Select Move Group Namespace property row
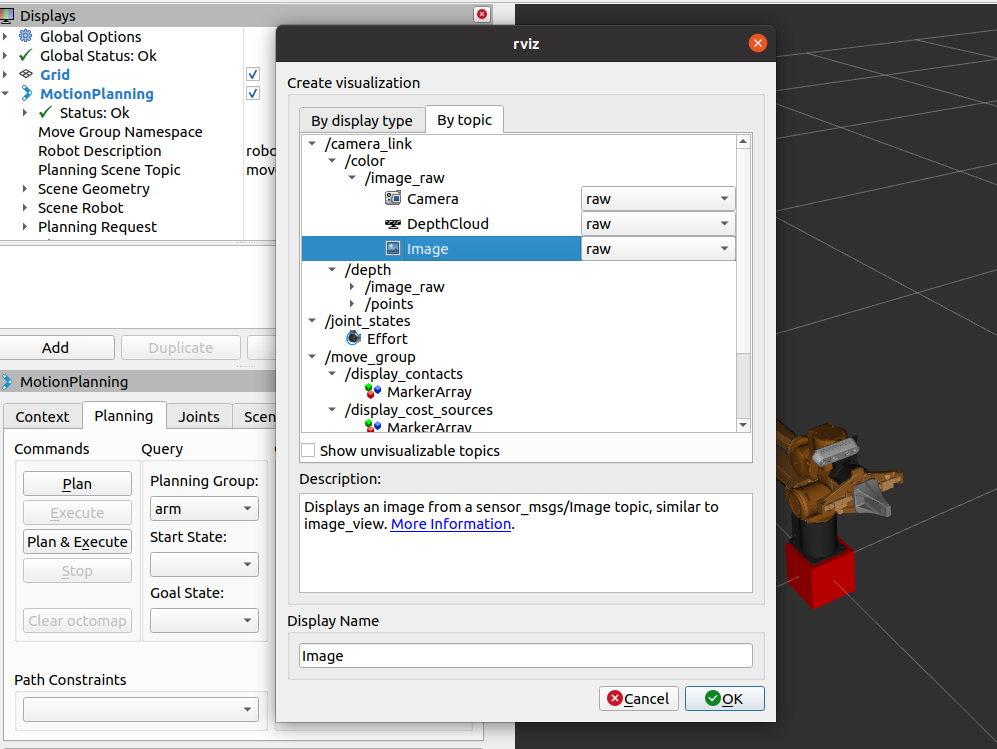Image resolution: width=997 pixels, height=749 pixels. tap(121, 132)
